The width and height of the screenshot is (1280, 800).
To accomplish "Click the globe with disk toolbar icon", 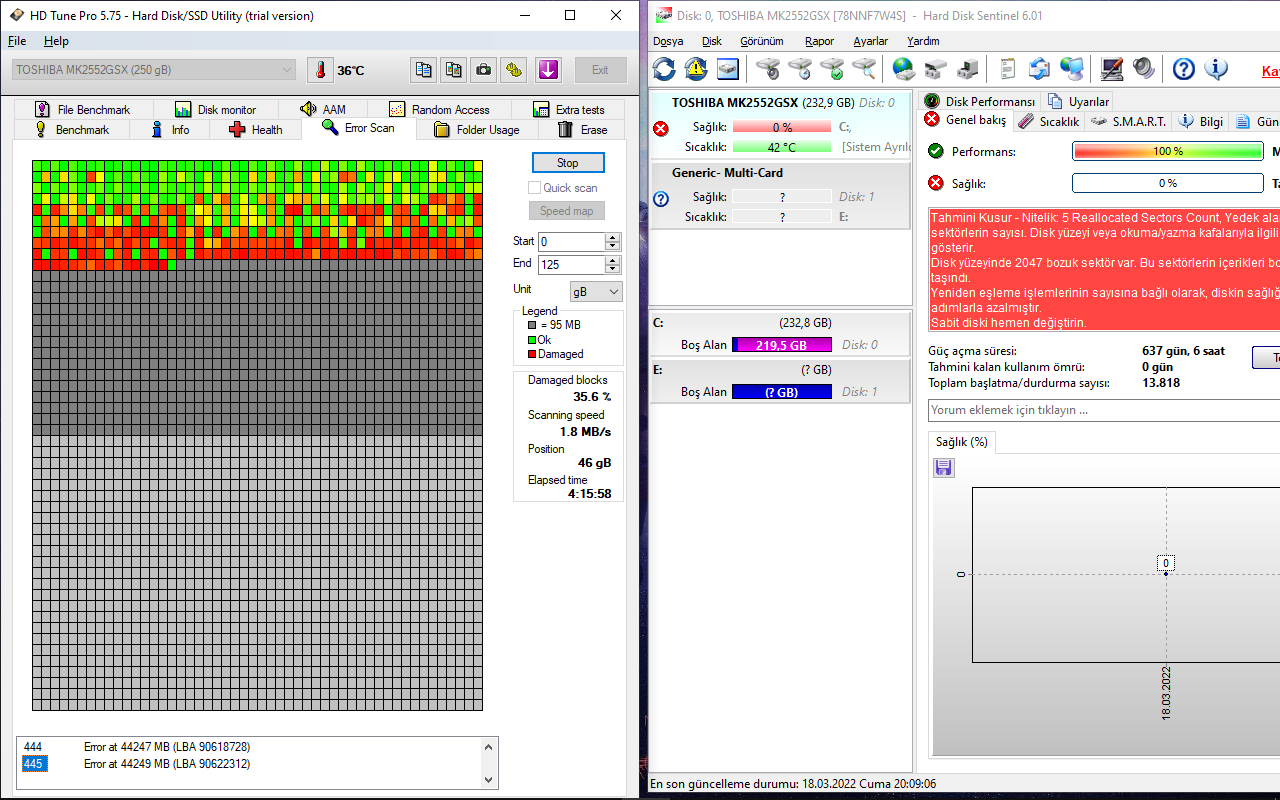I will click(x=904, y=69).
